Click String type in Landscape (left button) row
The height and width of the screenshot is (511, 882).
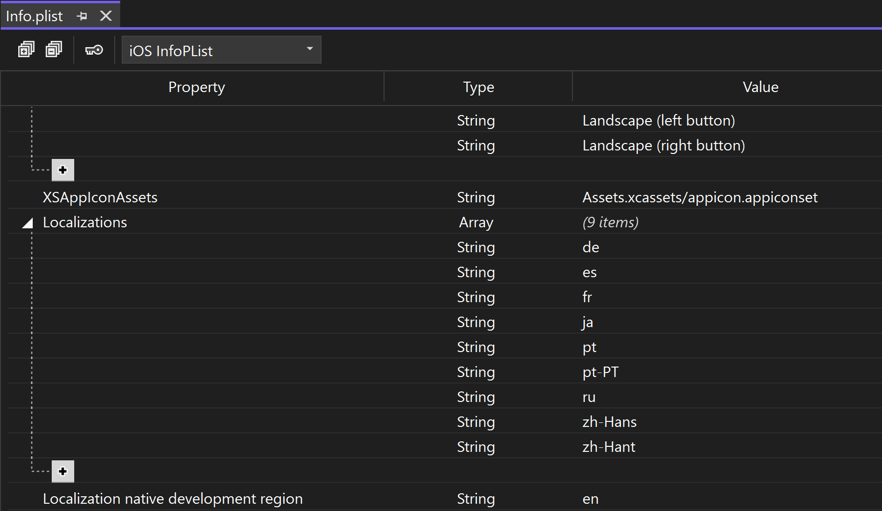pyautogui.click(x=476, y=120)
